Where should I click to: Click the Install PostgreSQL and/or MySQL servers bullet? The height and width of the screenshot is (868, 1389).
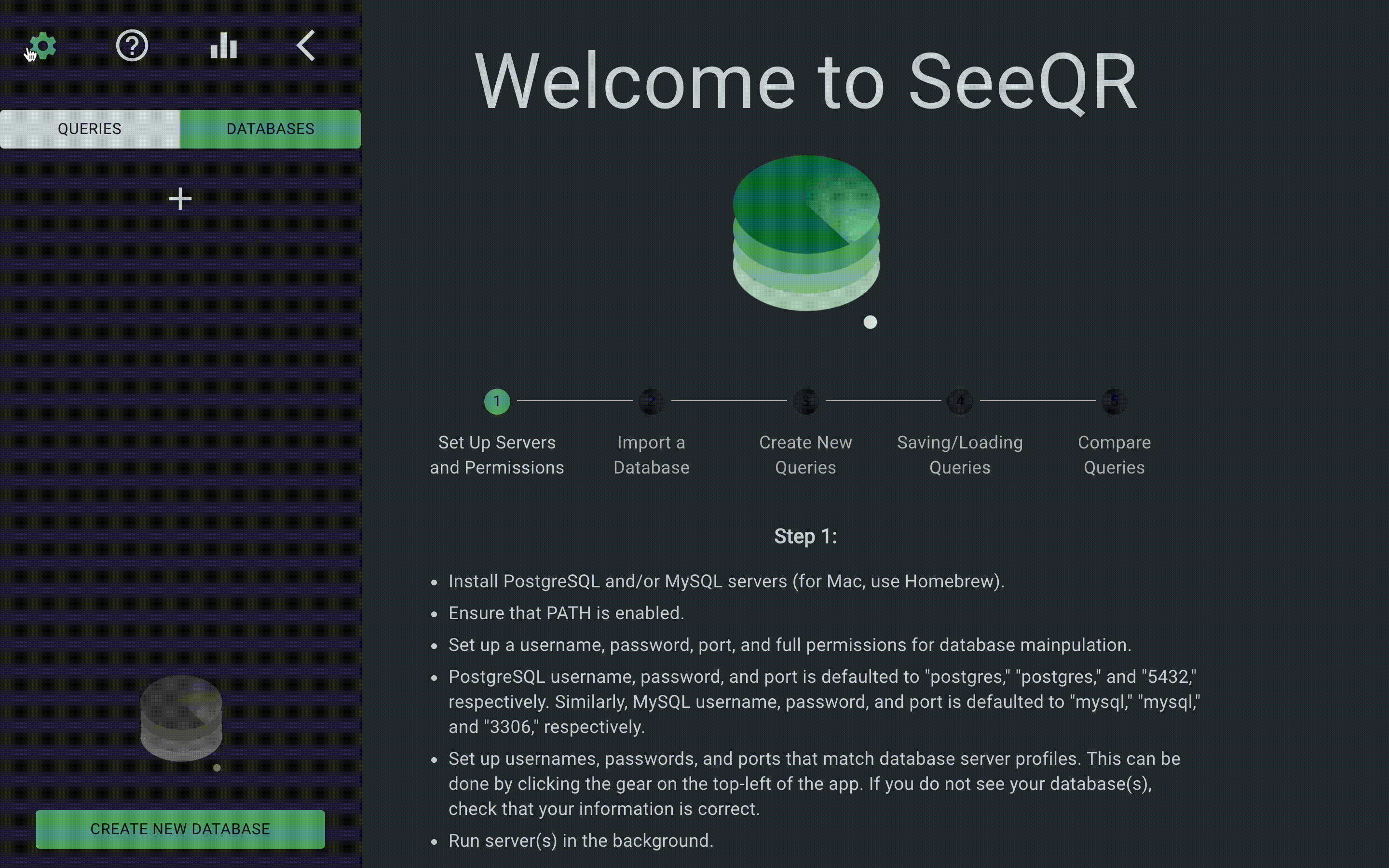(727, 582)
